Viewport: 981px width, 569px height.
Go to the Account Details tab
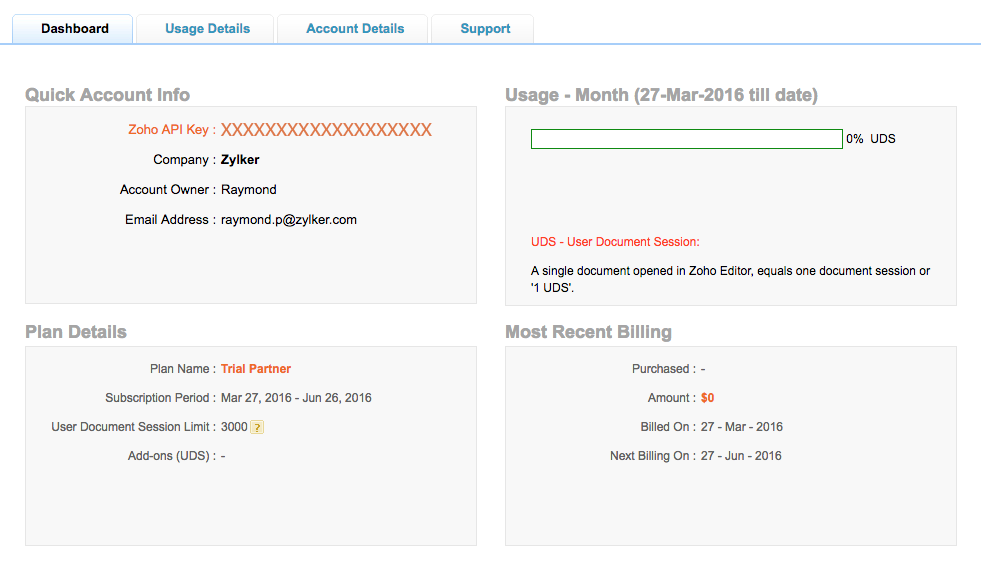tap(355, 29)
